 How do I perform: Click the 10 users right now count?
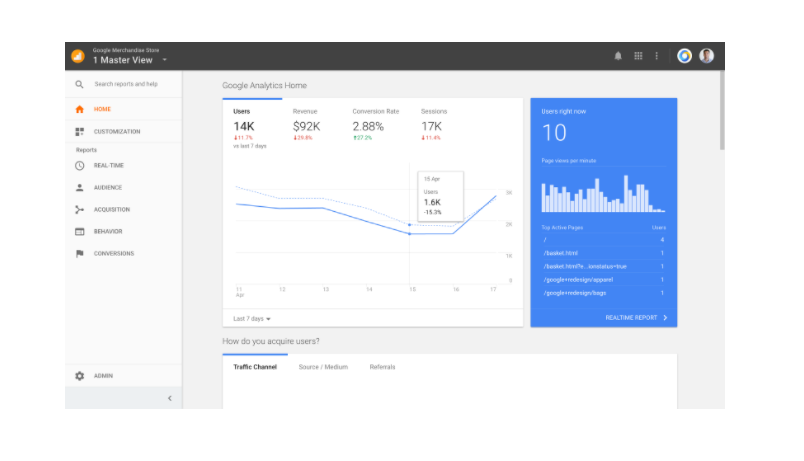[x=554, y=133]
